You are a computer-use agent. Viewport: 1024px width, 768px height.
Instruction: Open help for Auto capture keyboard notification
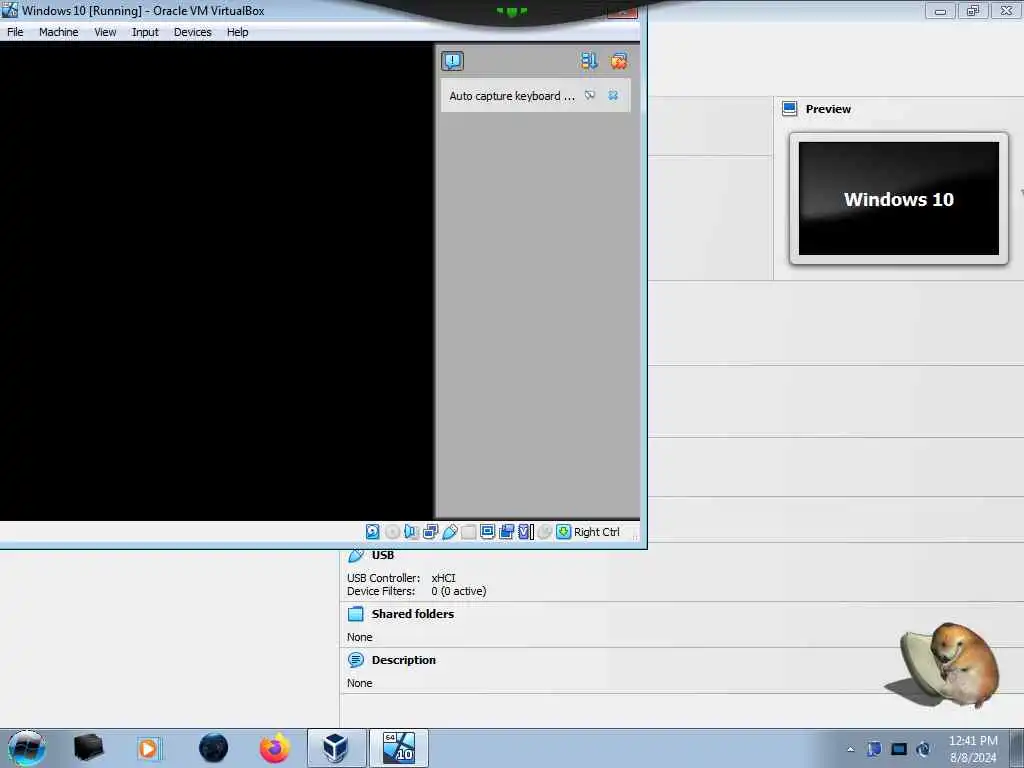click(x=590, y=95)
